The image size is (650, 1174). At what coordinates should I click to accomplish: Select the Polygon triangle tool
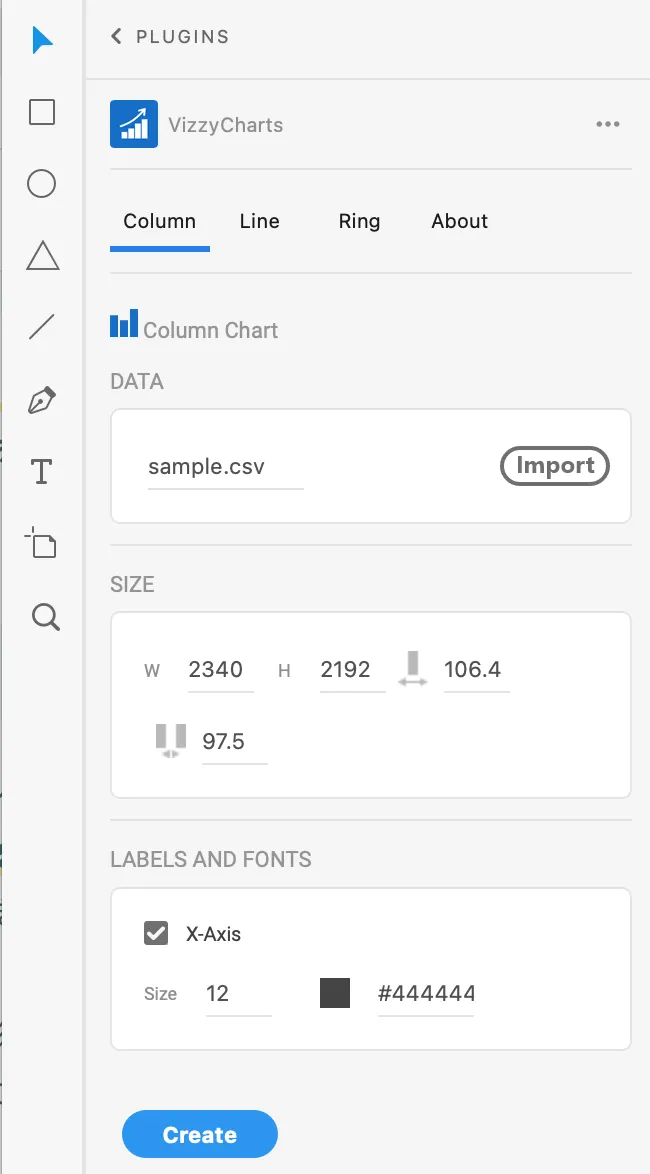[x=43, y=255]
